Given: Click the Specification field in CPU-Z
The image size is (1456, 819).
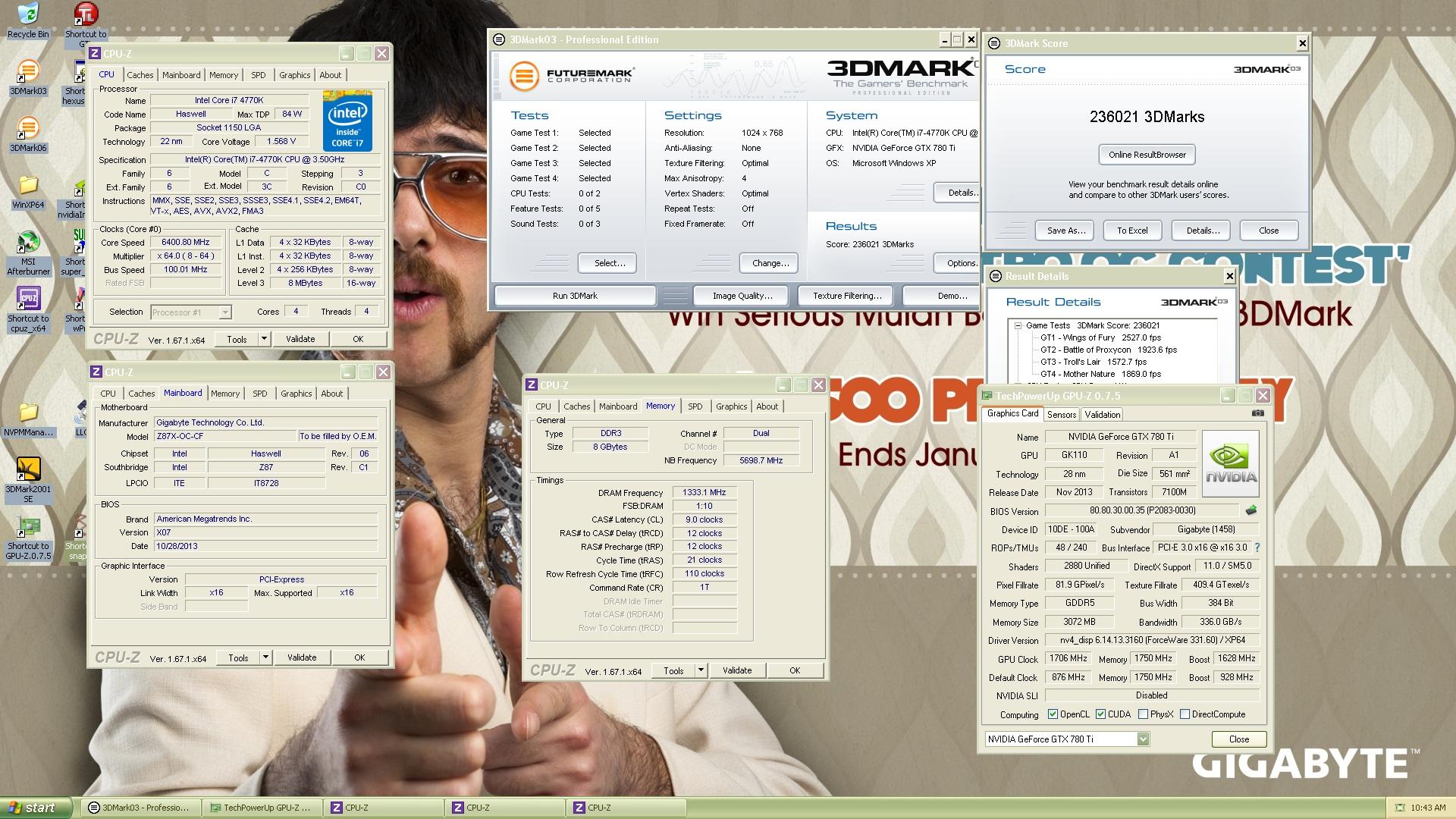Looking at the screenshot, I should click(x=265, y=160).
